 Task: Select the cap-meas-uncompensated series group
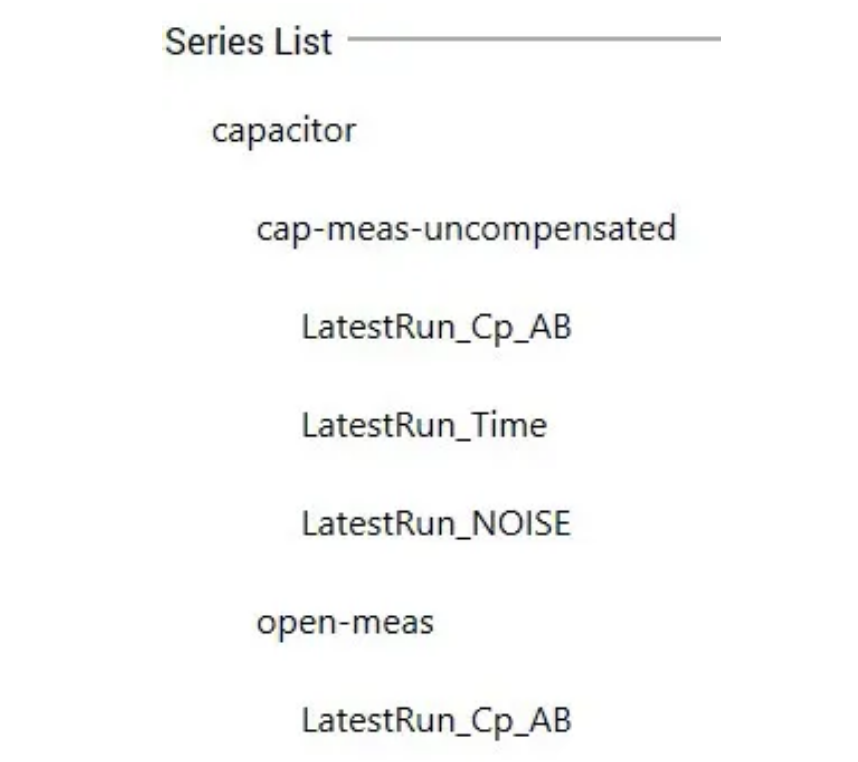pyautogui.click(x=466, y=229)
